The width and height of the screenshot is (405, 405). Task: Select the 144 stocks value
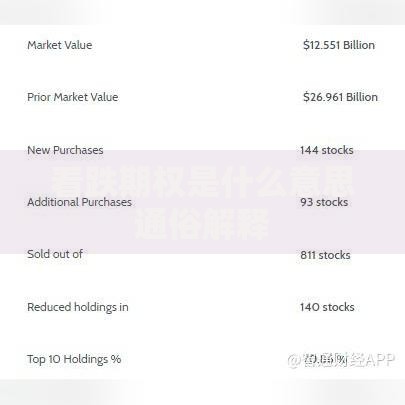(x=327, y=150)
